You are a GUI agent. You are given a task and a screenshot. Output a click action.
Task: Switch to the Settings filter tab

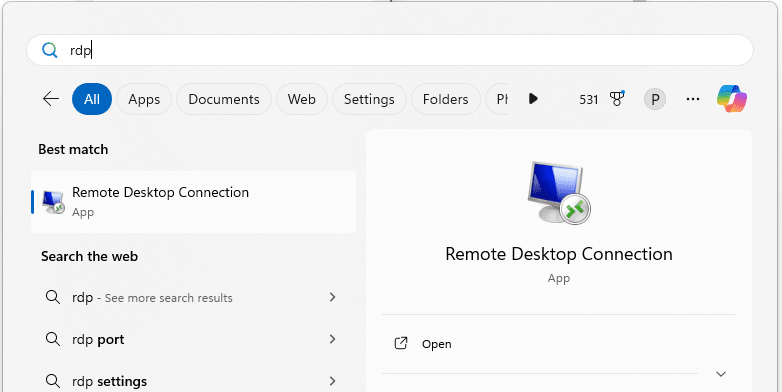tap(369, 99)
